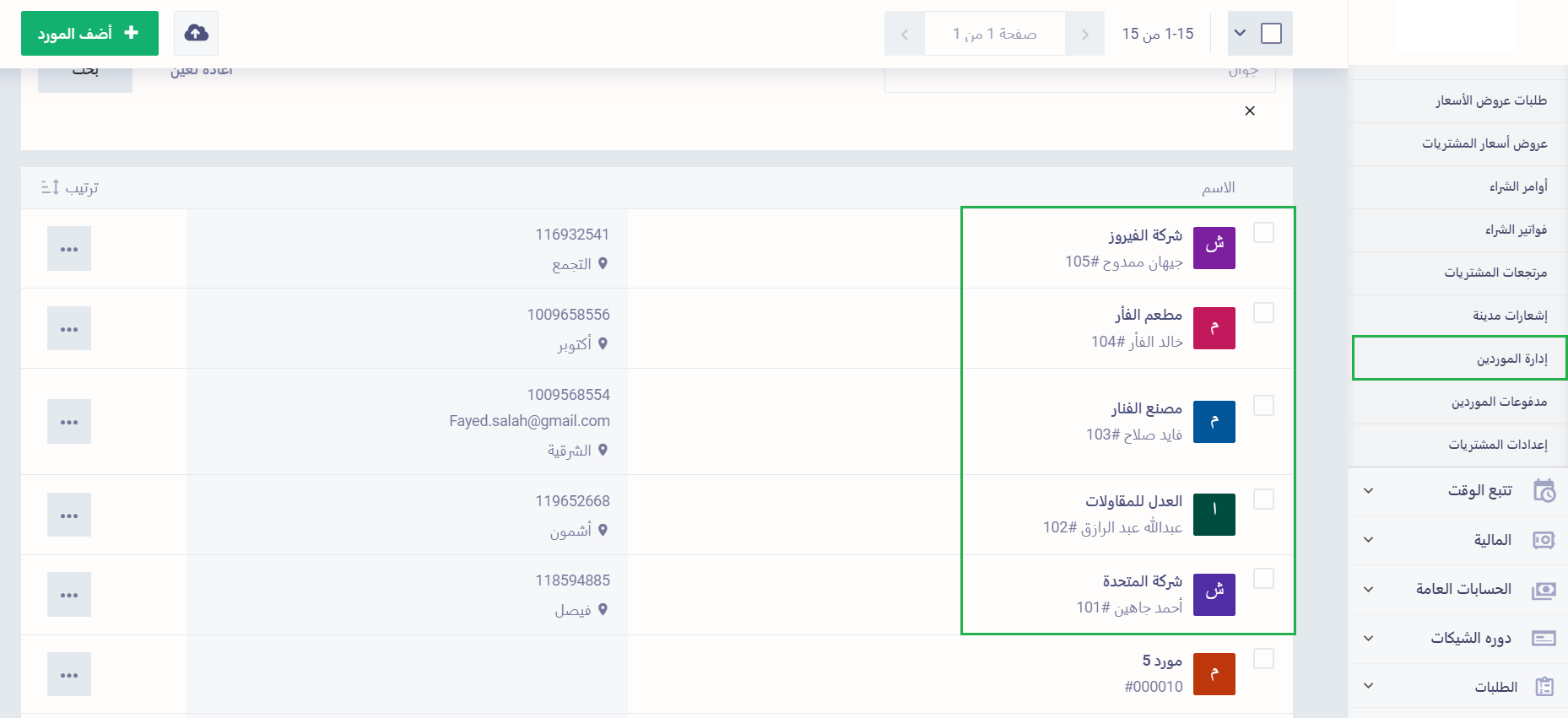
Task: Open three-dots menu for مورد 5 row
Action: point(69,675)
